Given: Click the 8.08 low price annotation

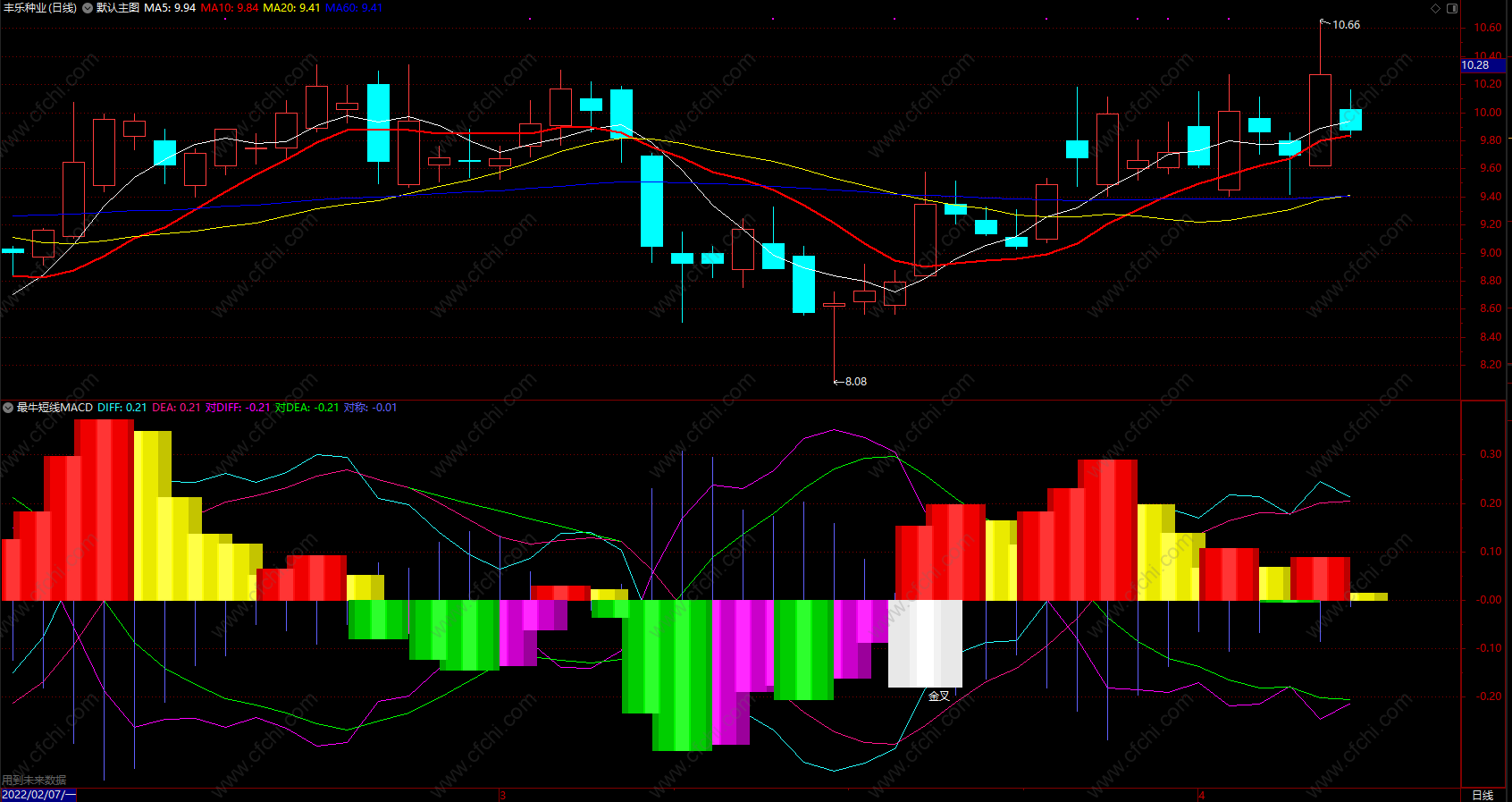Looking at the screenshot, I should click(855, 382).
